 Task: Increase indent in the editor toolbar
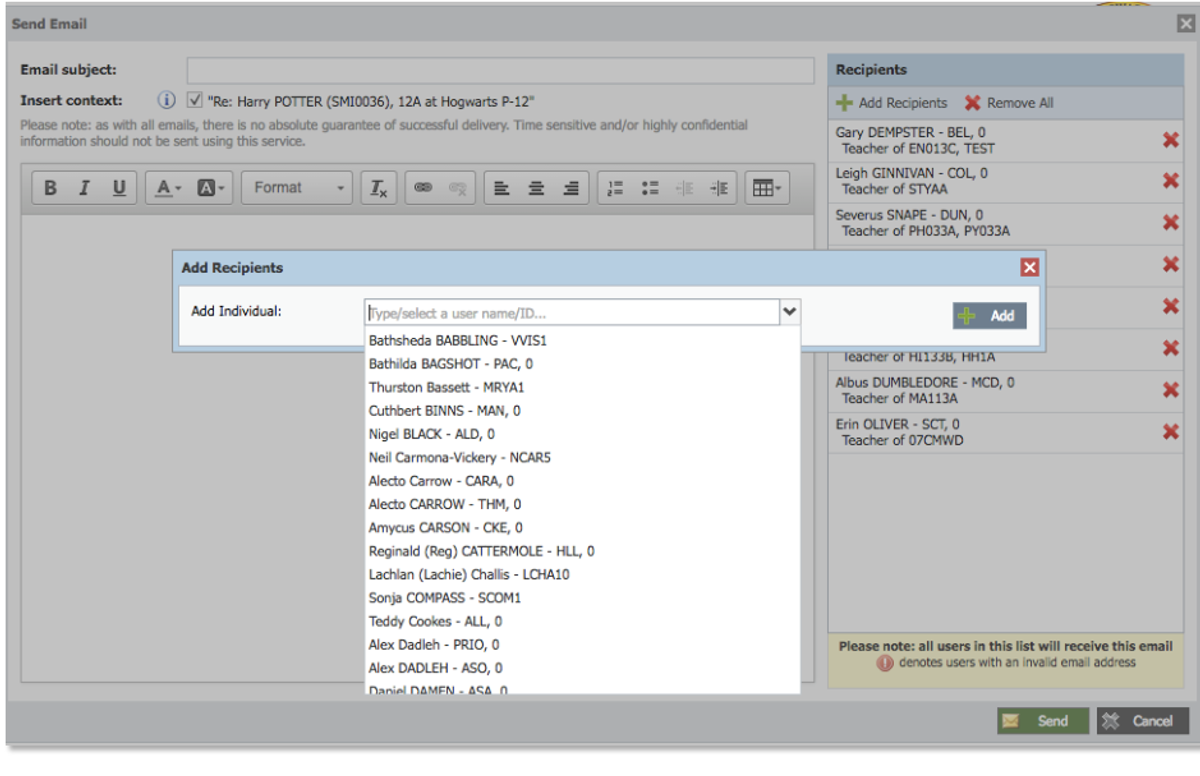(x=718, y=188)
